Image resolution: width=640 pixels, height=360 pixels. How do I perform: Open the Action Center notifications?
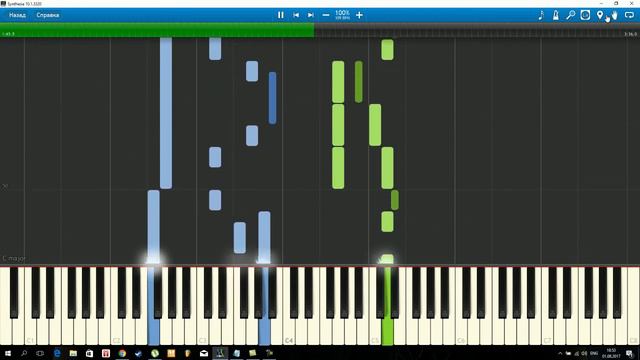(x=629, y=353)
